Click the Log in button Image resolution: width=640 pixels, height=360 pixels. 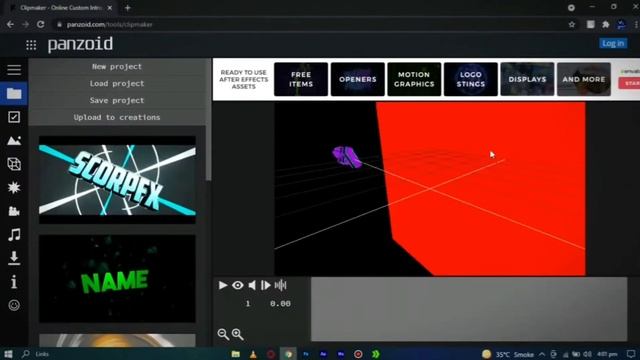[x=613, y=43]
